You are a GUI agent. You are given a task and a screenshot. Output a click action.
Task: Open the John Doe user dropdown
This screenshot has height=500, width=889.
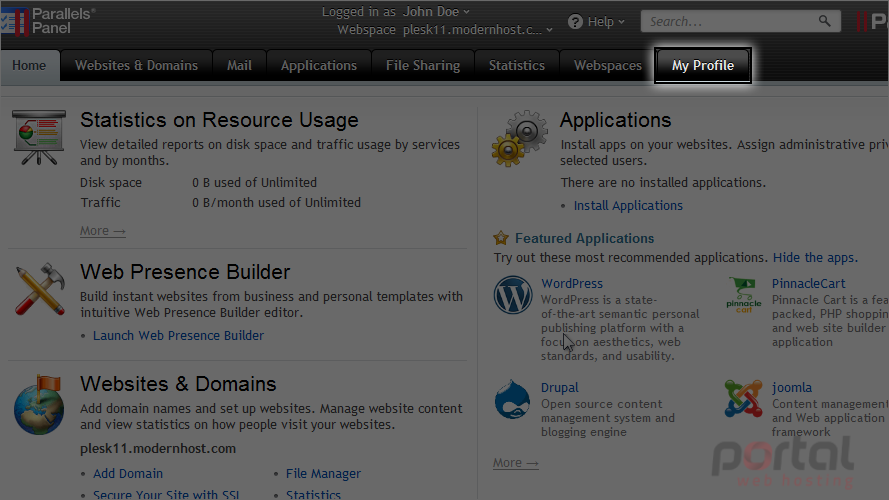click(x=435, y=11)
